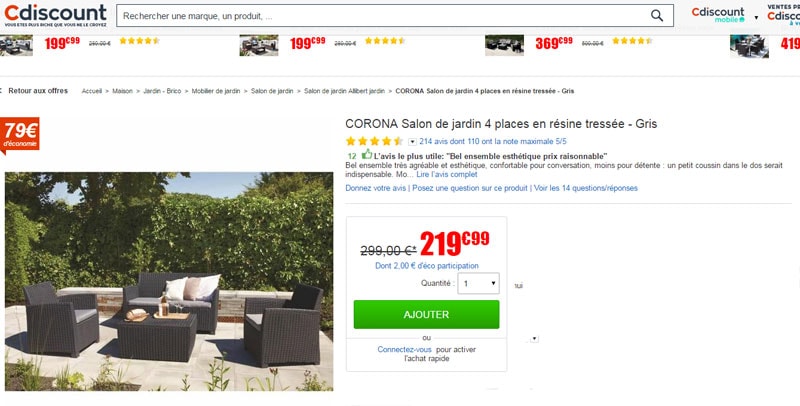Expand the dropdown arrow next to Cdiscount mobile
Viewport: 800px width, 406px height.
[x=756, y=17]
